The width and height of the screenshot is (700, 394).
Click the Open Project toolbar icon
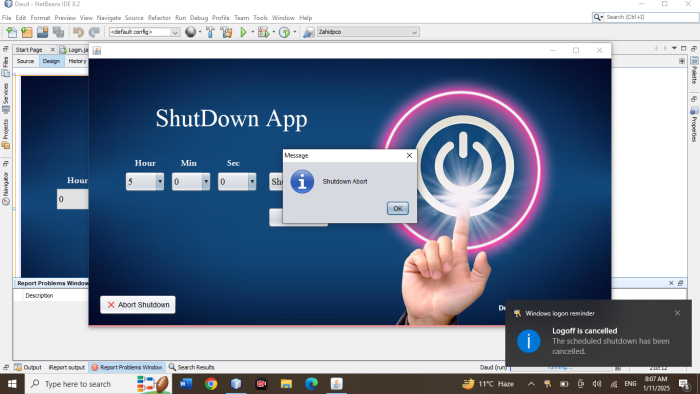[42, 32]
